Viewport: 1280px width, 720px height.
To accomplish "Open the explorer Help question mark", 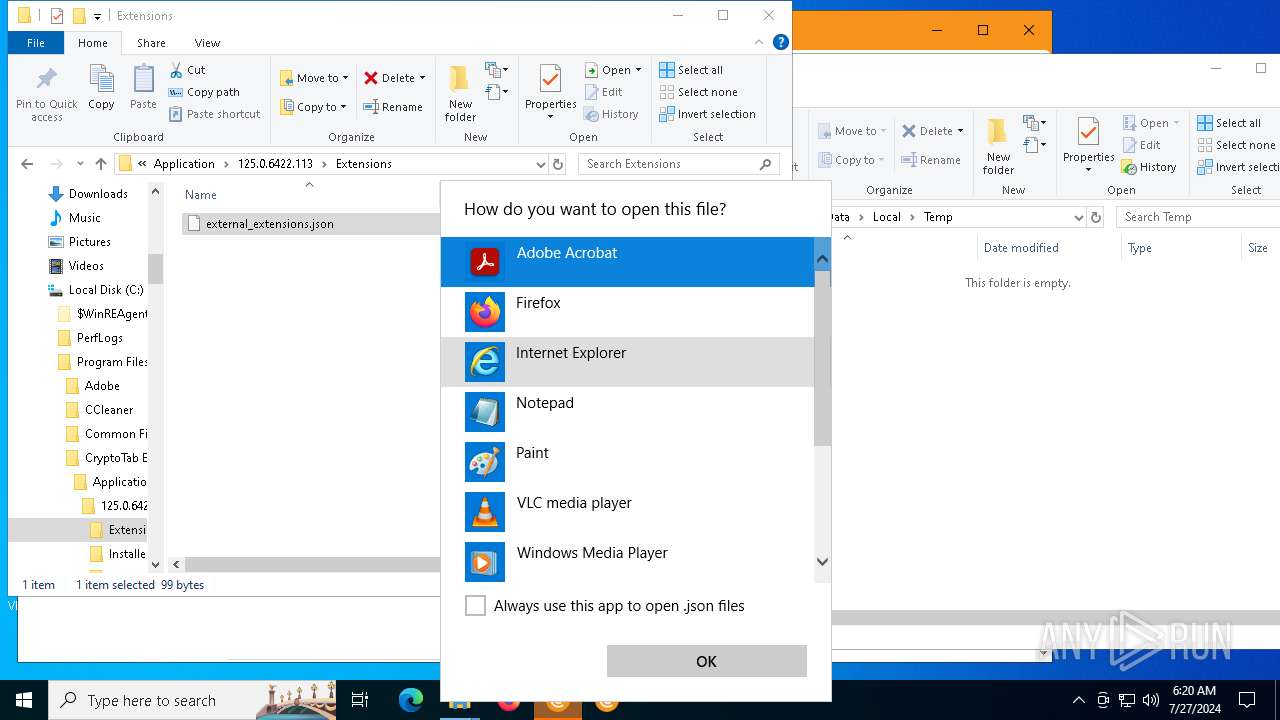I will [781, 42].
